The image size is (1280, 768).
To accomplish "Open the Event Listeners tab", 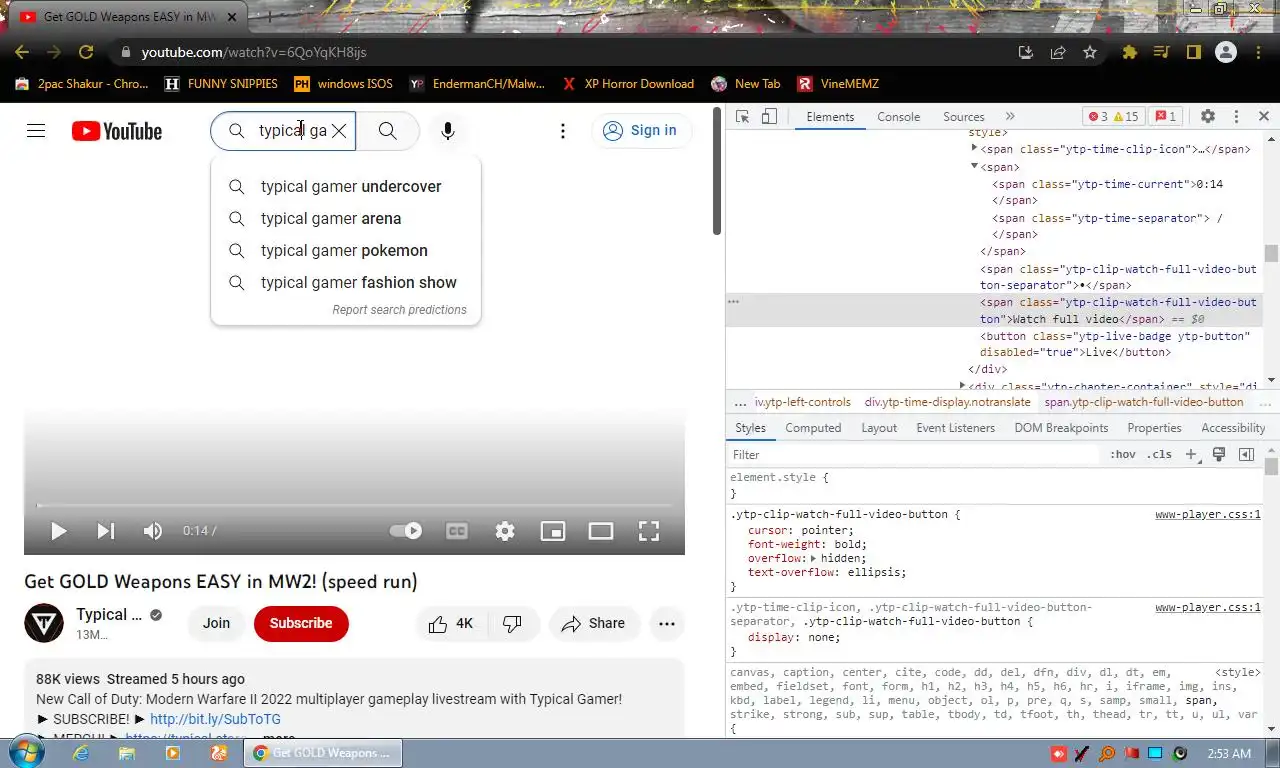I will click(955, 428).
